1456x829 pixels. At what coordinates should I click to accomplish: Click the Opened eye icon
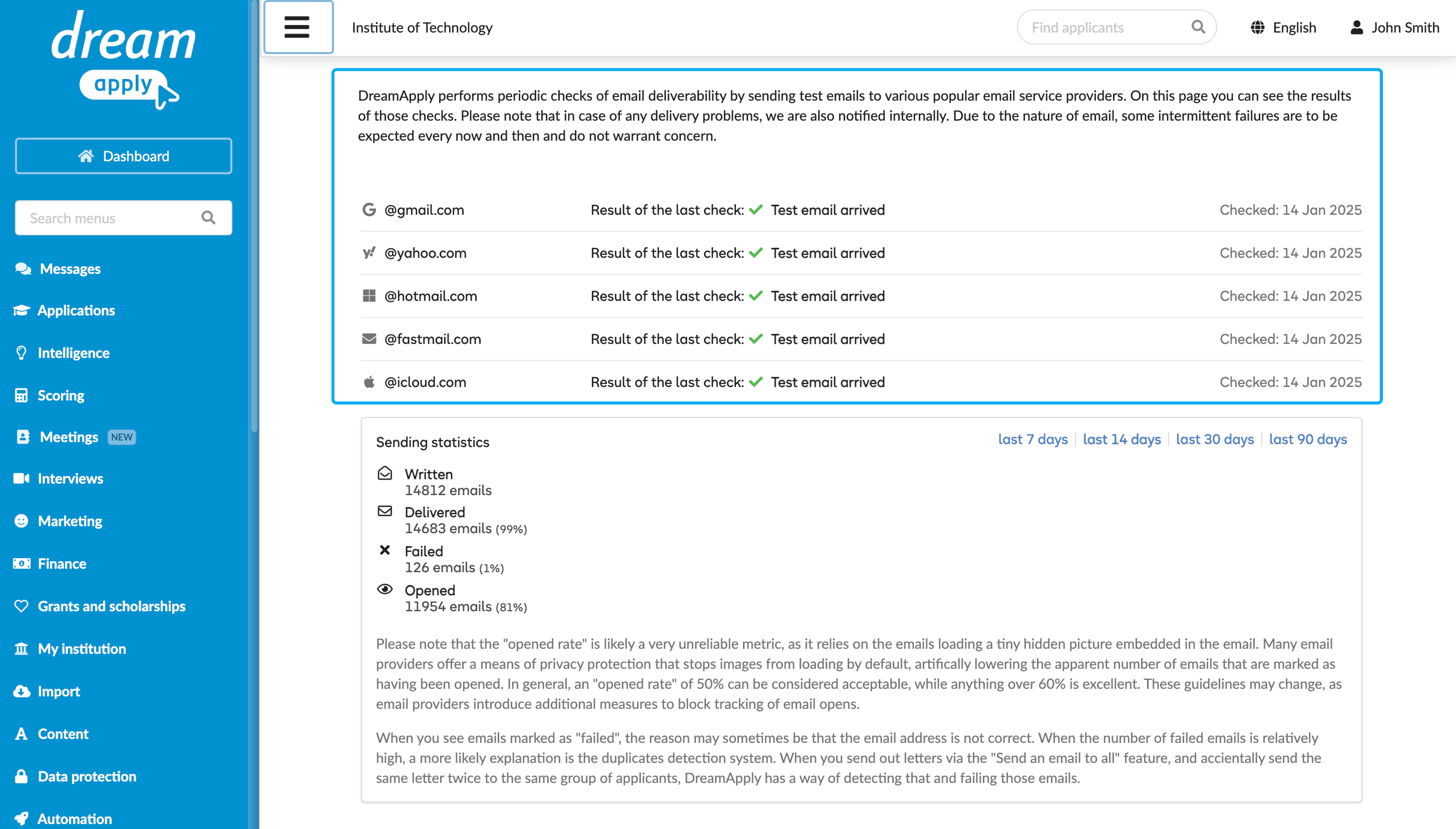385,589
